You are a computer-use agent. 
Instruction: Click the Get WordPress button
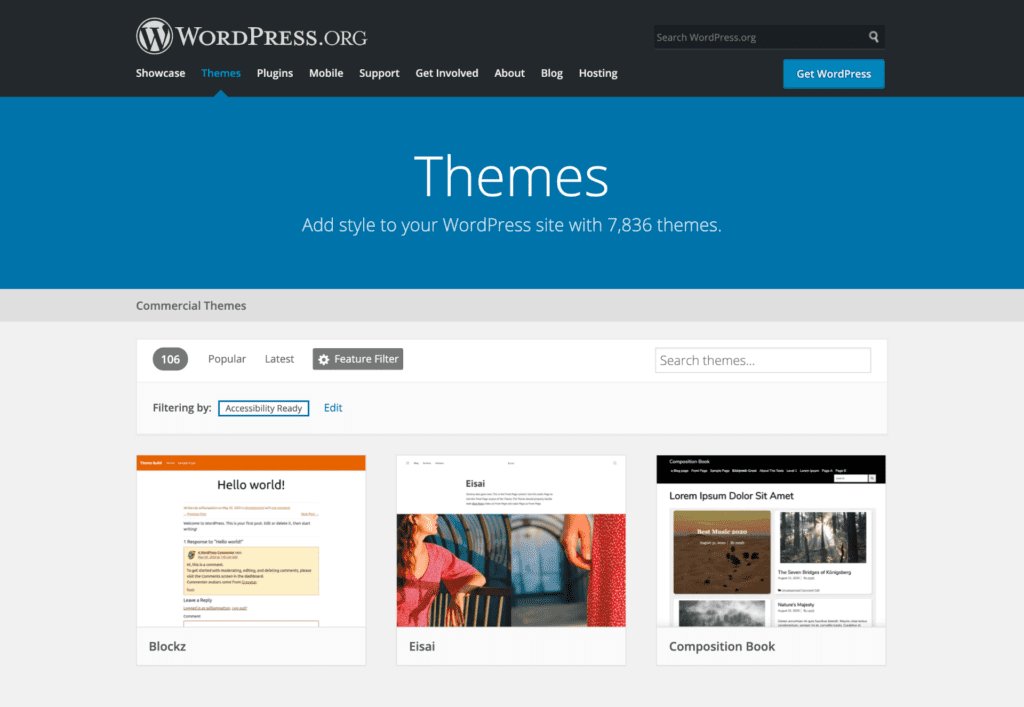coord(834,74)
